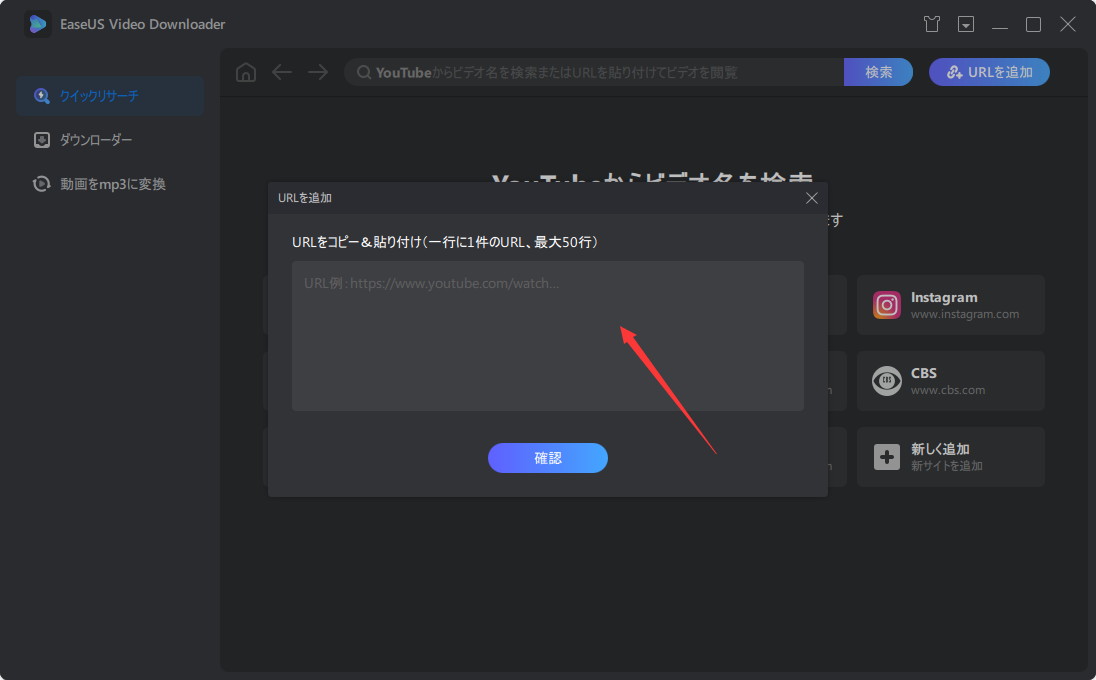Click the T-shirt promotion icon in title bar
Image resolution: width=1096 pixels, height=680 pixels.
coord(931,23)
